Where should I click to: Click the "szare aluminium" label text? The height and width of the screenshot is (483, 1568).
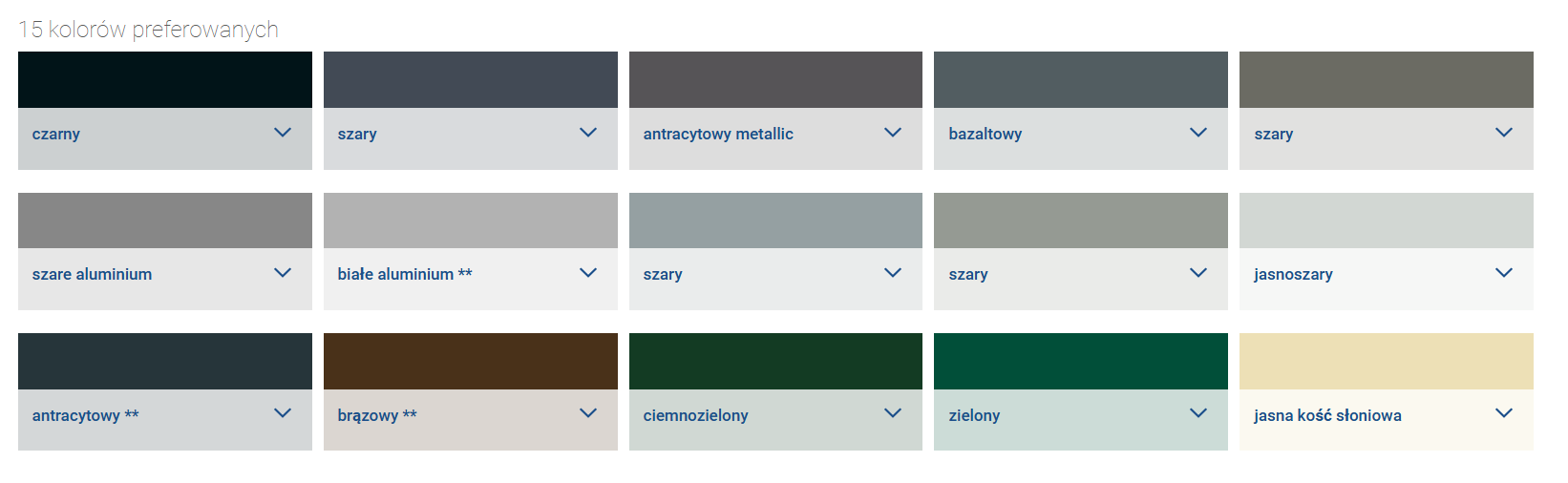coord(93,274)
